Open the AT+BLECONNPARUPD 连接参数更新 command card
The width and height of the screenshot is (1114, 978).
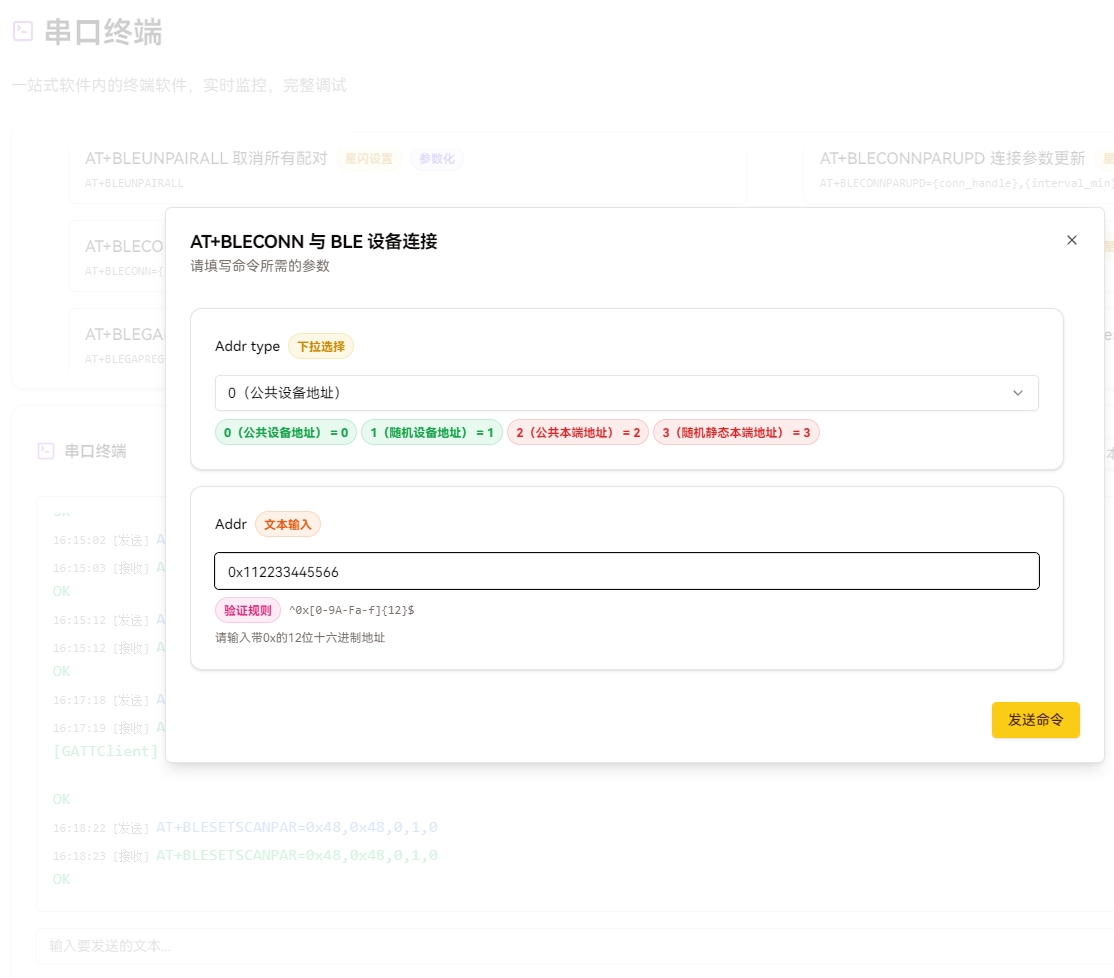959,168
